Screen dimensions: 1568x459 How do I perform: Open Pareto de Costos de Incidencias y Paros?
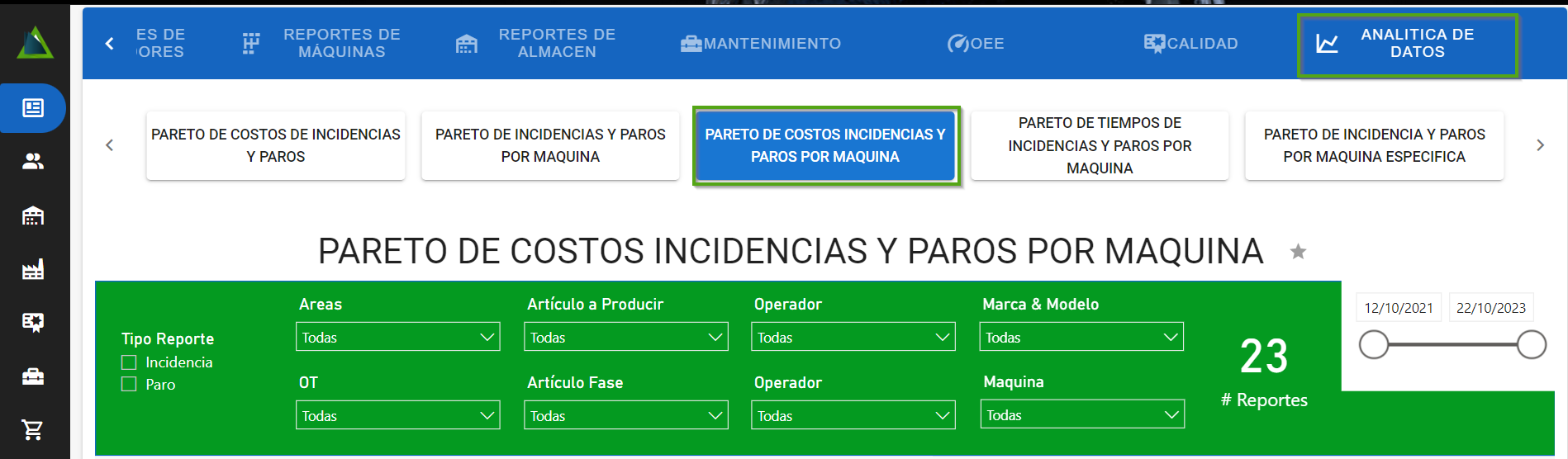[x=276, y=145]
